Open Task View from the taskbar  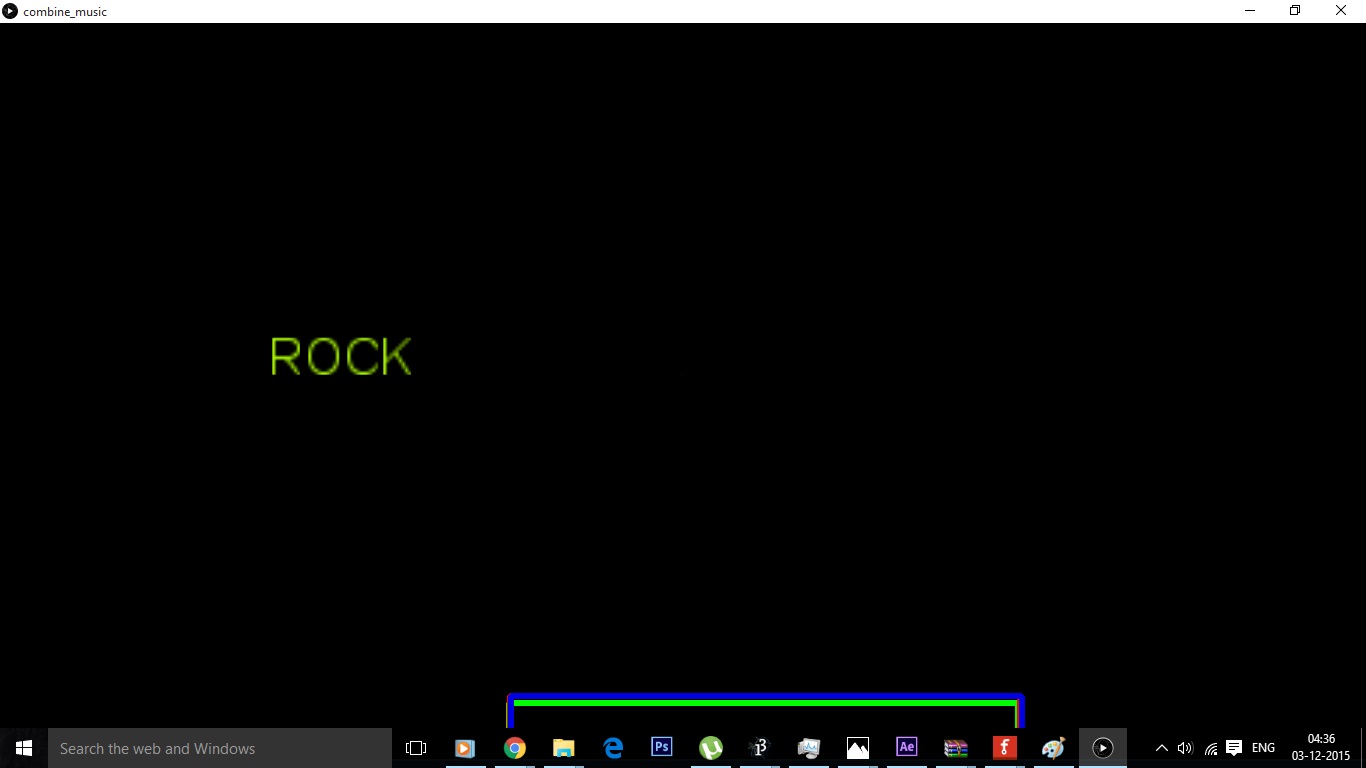[416, 748]
